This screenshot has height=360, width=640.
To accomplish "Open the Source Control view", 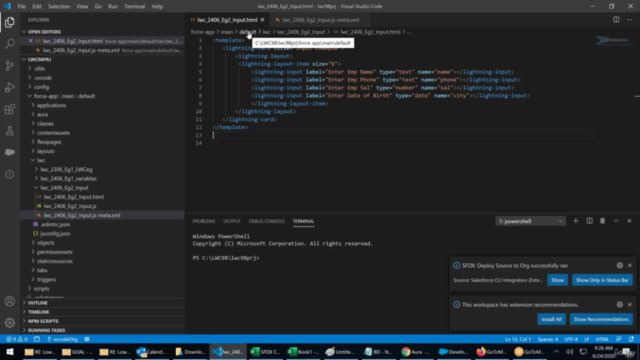I will click(x=10, y=65).
